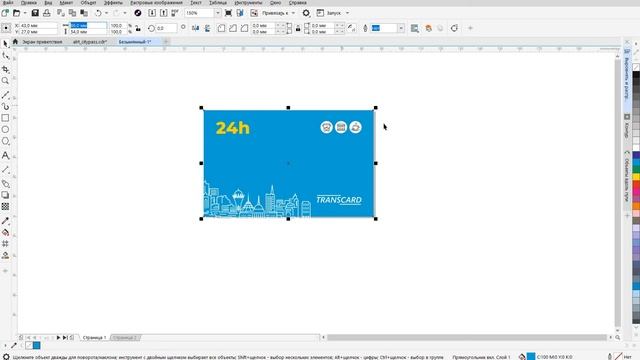Select the round corner style
Image resolution: width=640 pixels, height=360 pixels.
[x=221, y=28]
